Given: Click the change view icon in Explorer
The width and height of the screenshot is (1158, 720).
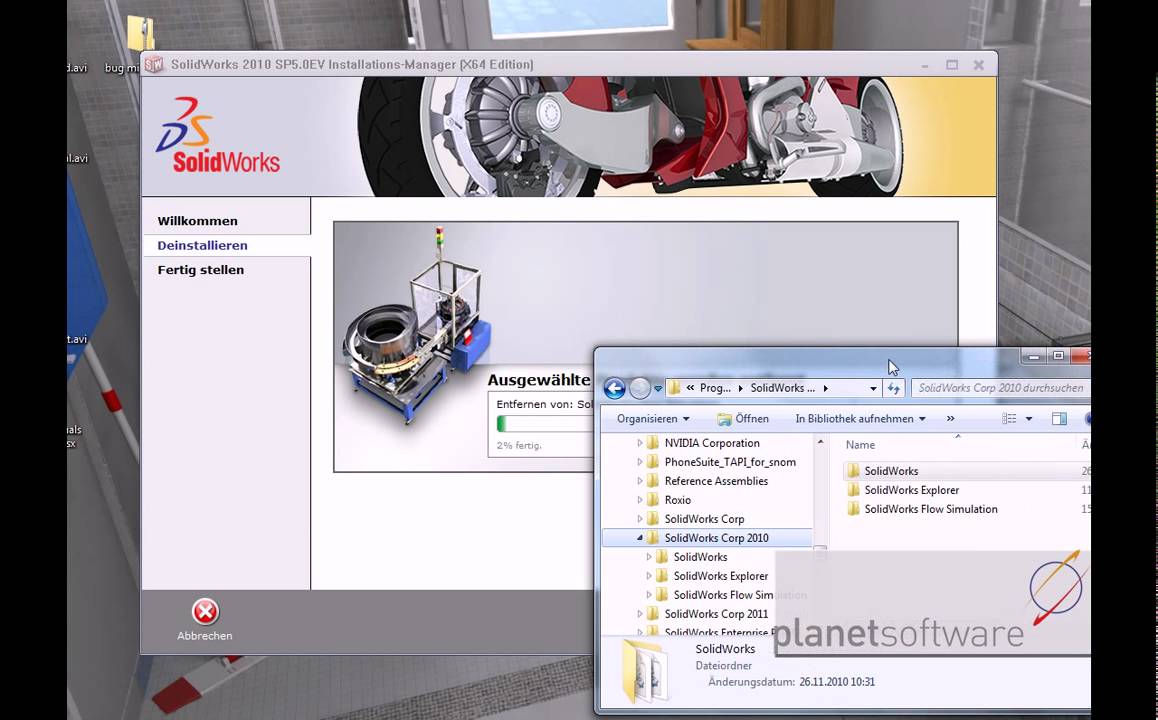Looking at the screenshot, I should pyautogui.click(x=1009, y=419).
